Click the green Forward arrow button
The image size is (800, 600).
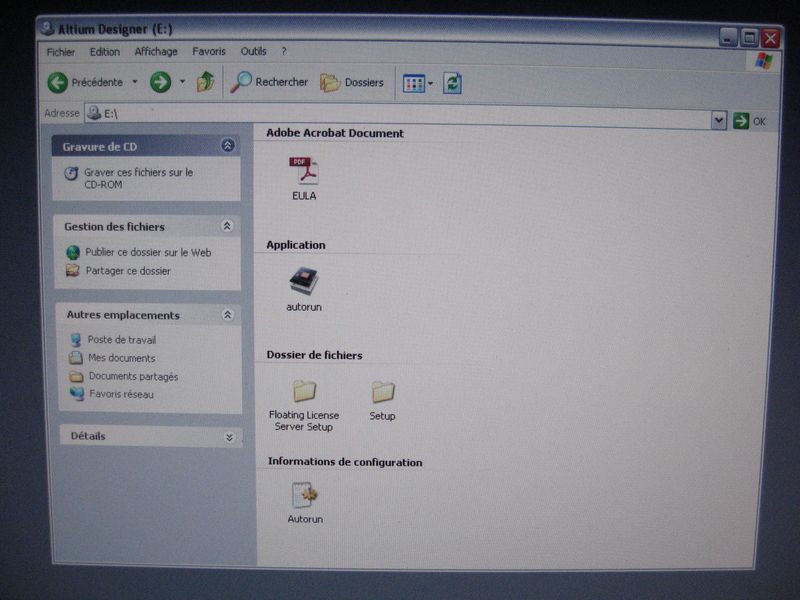tap(160, 82)
